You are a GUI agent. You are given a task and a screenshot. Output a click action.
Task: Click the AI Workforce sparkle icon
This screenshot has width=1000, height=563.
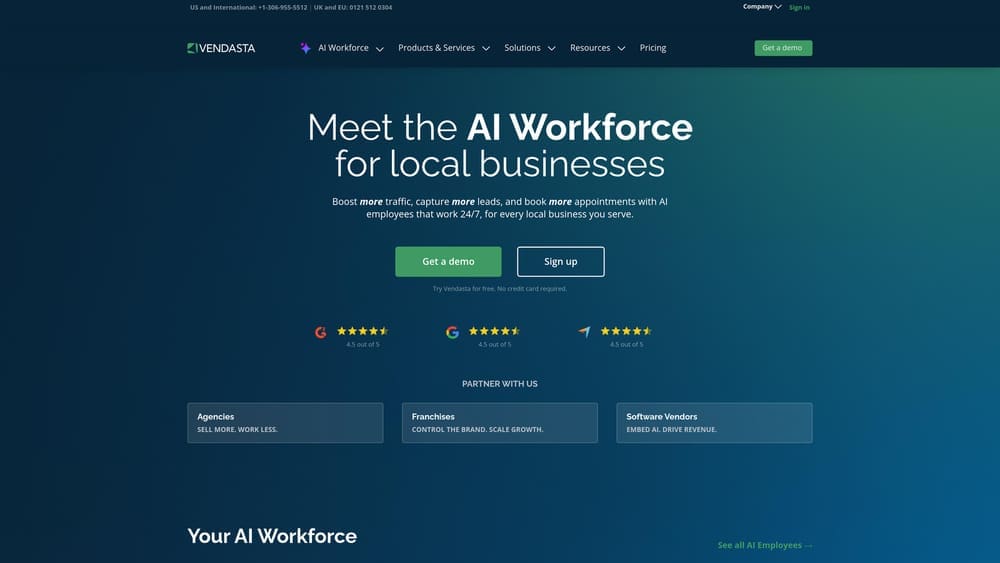click(x=305, y=48)
